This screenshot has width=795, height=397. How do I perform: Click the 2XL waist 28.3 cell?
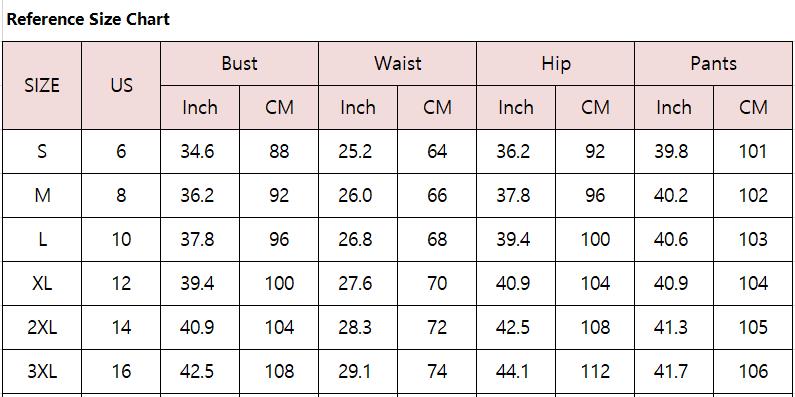pos(358,327)
